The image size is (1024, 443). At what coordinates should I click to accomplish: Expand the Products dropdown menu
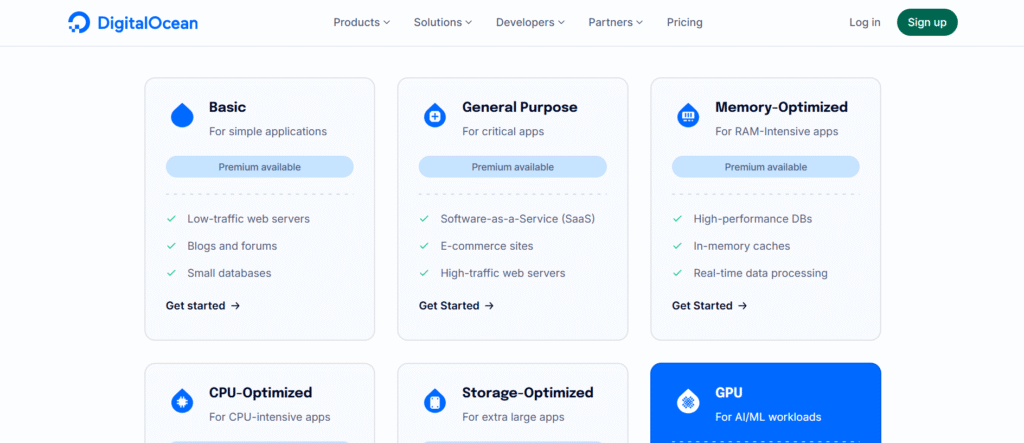[x=361, y=22]
